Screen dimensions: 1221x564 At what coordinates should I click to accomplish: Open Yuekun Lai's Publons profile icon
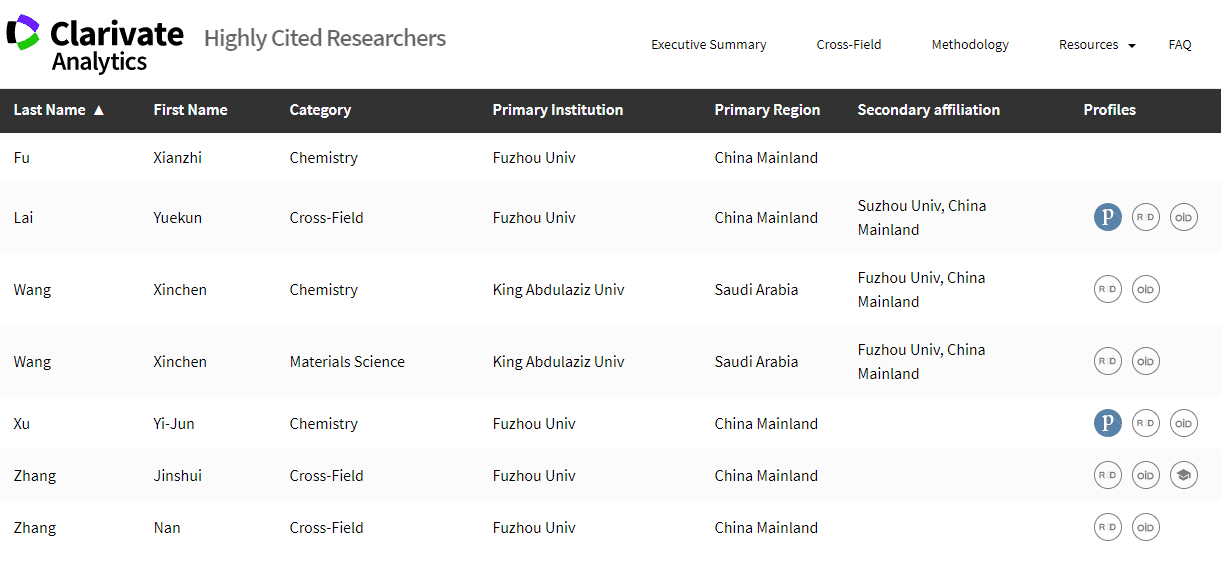tap(1107, 217)
